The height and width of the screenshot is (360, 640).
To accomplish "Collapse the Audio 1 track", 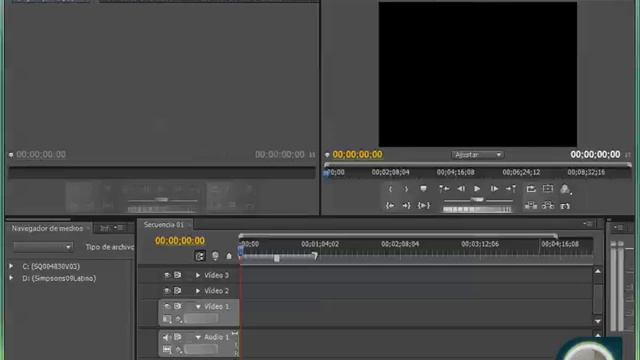I will tap(198, 338).
